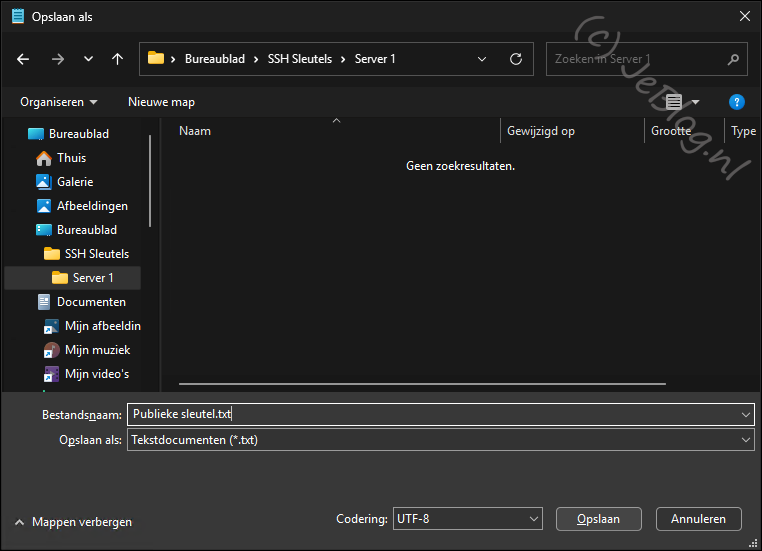762x551 pixels.
Task: Sort files by Naam column header
Action: pyautogui.click(x=195, y=131)
